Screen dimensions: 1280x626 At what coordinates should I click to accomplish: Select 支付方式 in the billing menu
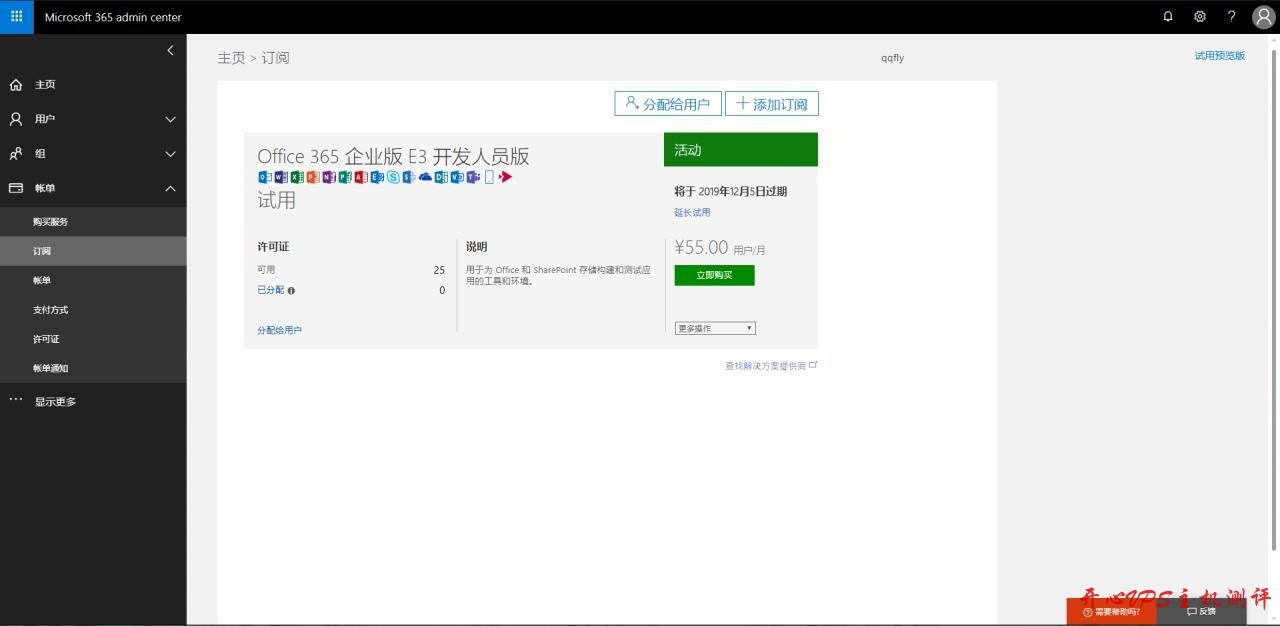click(50, 309)
